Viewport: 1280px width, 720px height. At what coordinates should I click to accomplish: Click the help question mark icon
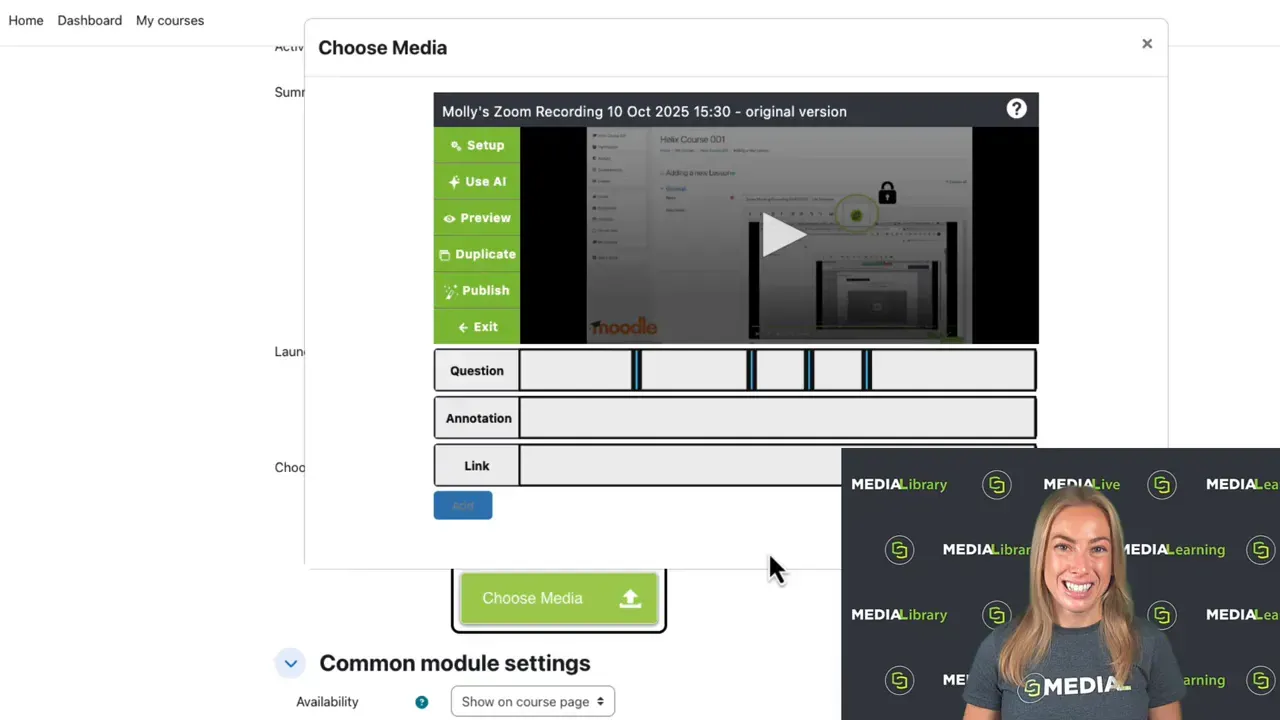point(1016,109)
